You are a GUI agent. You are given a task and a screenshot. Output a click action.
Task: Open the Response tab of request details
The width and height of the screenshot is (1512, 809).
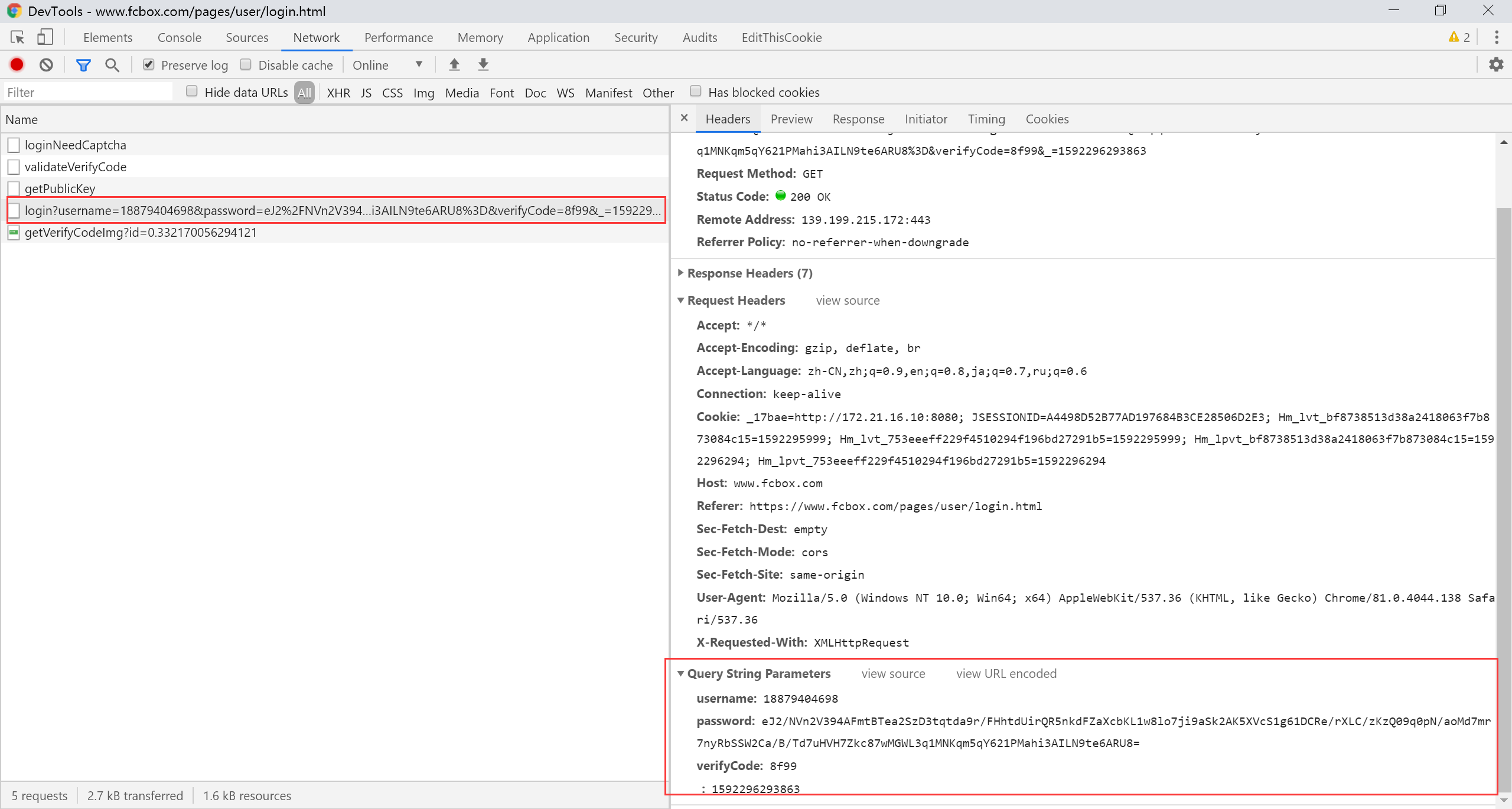pos(858,119)
